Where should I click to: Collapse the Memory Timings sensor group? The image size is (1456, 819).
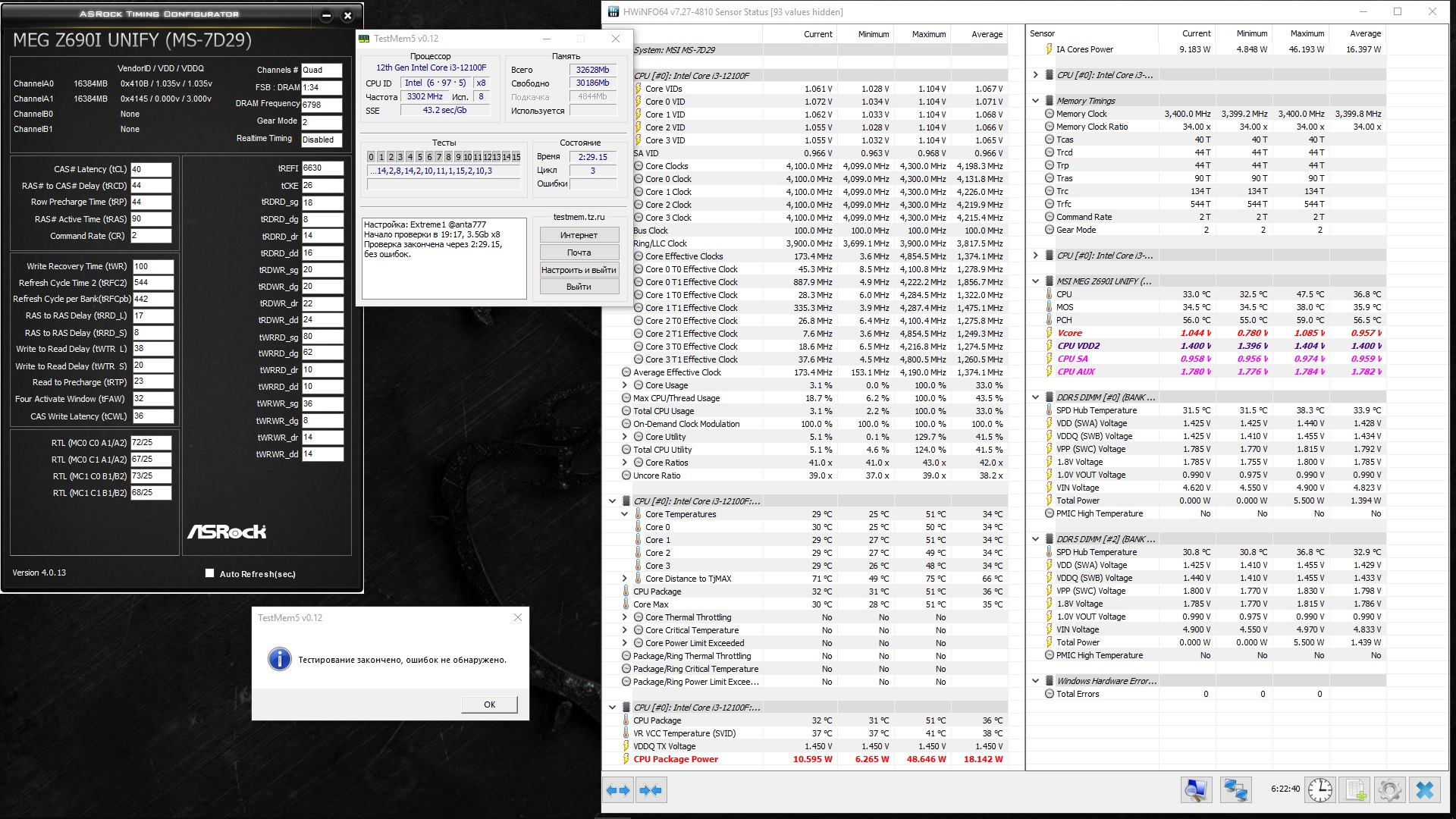click(1036, 101)
